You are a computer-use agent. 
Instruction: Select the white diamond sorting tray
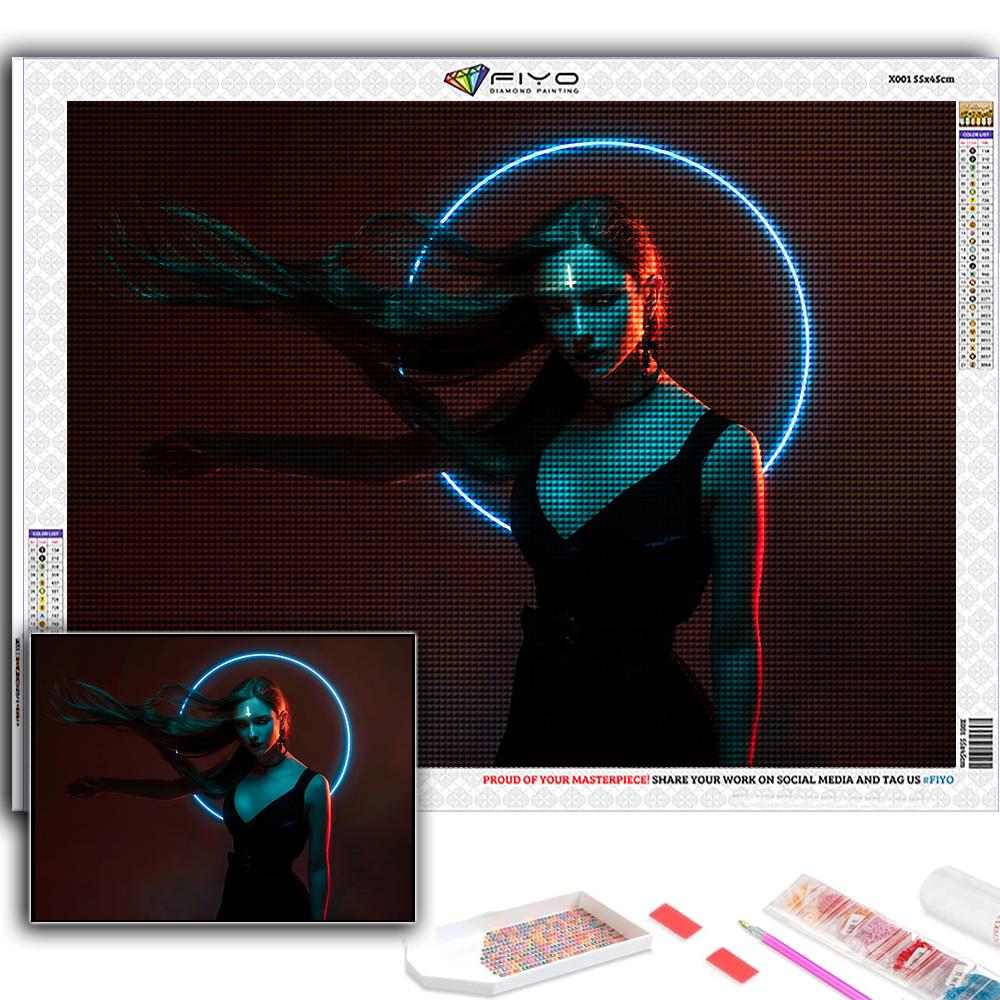click(528, 942)
